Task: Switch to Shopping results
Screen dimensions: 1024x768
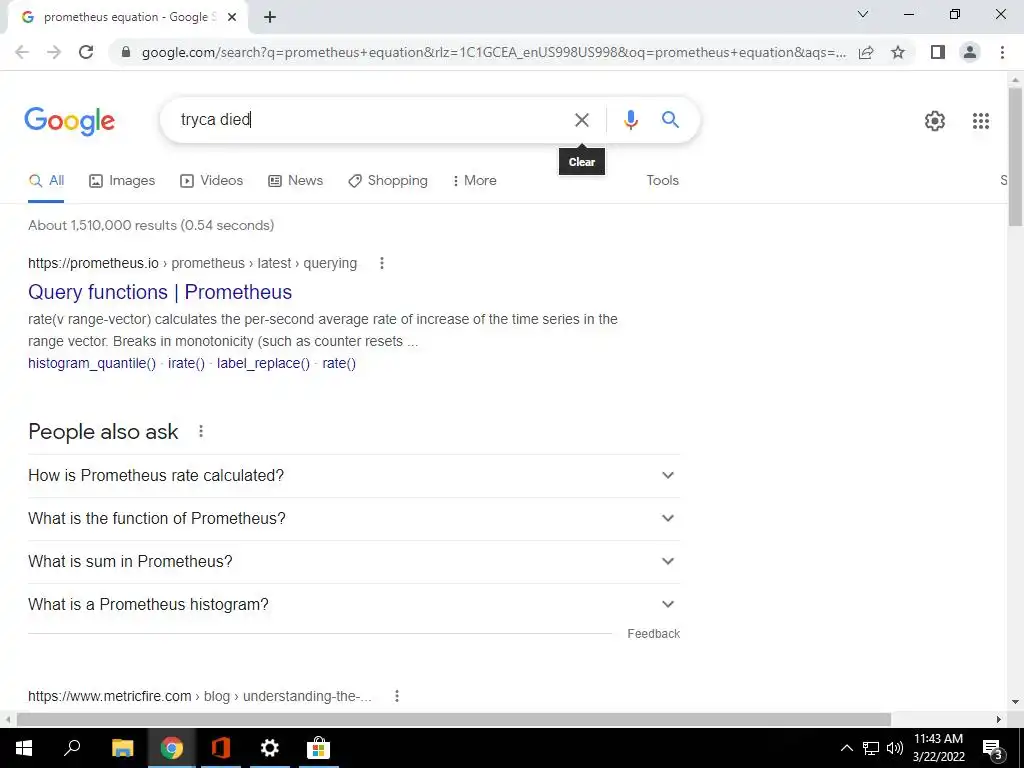Action: [388, 181]
